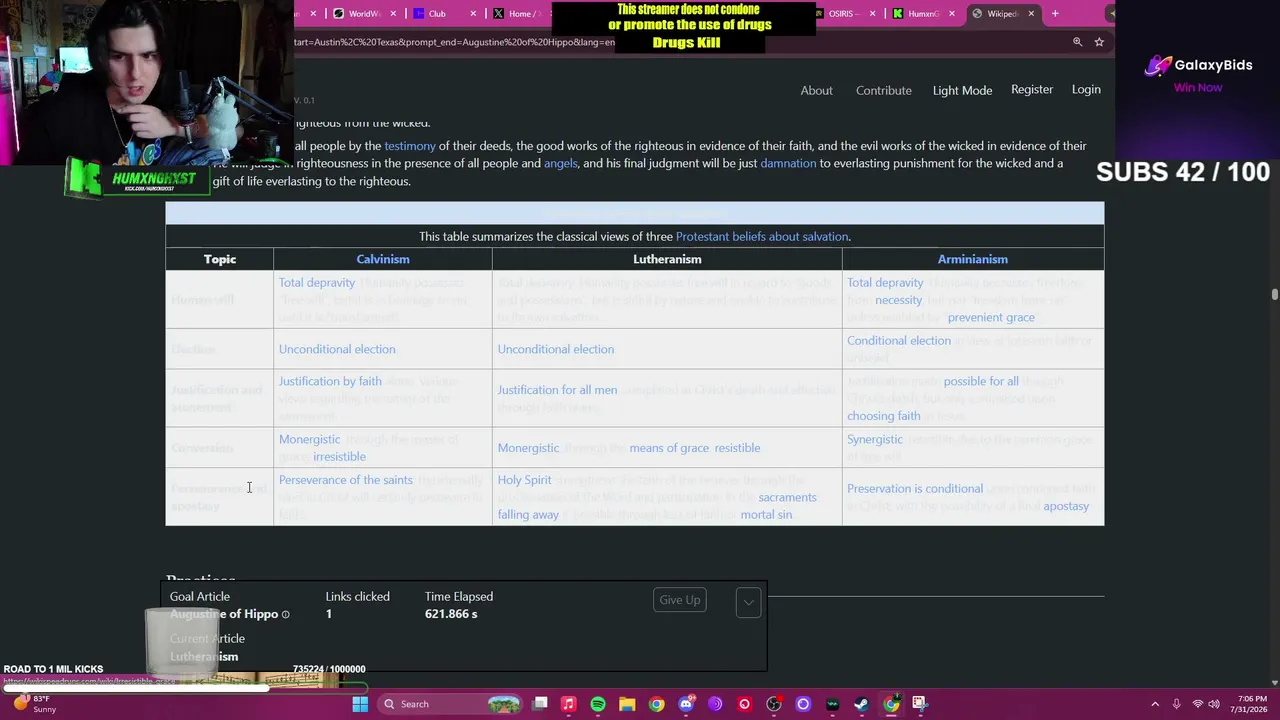Close the Club browser tab
Image resolution: width=1280 pixels, height=720 pixels.
[x=472, y=14]
